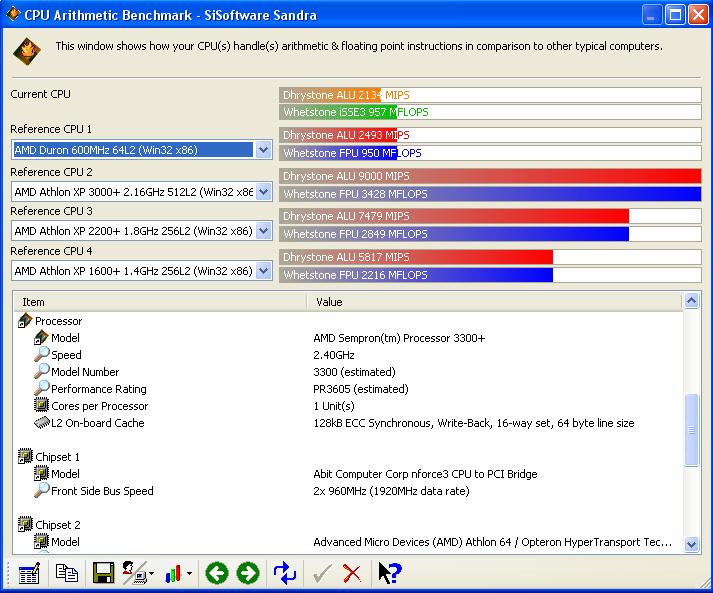Refresh benchmark with blue rotating arrows

285,573
